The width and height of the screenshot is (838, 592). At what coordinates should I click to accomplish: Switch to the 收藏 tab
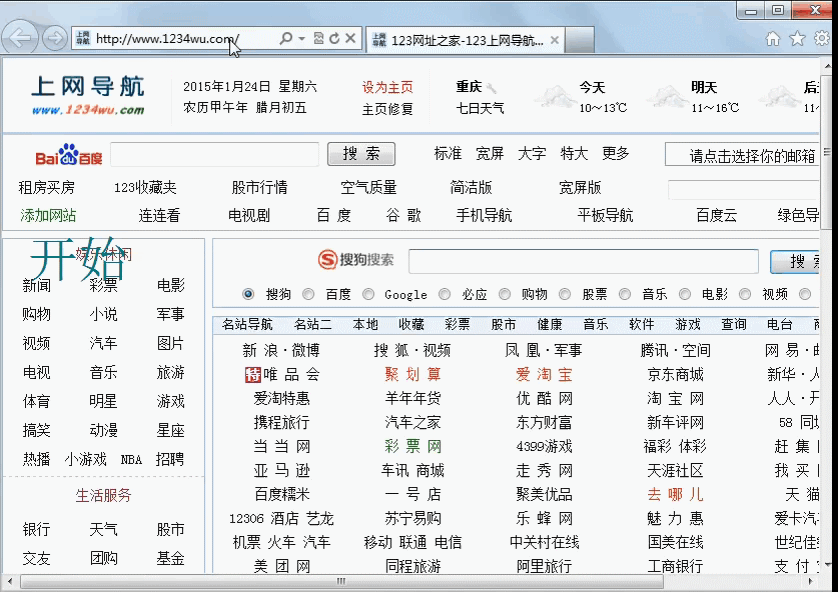[x=412, y=324]
